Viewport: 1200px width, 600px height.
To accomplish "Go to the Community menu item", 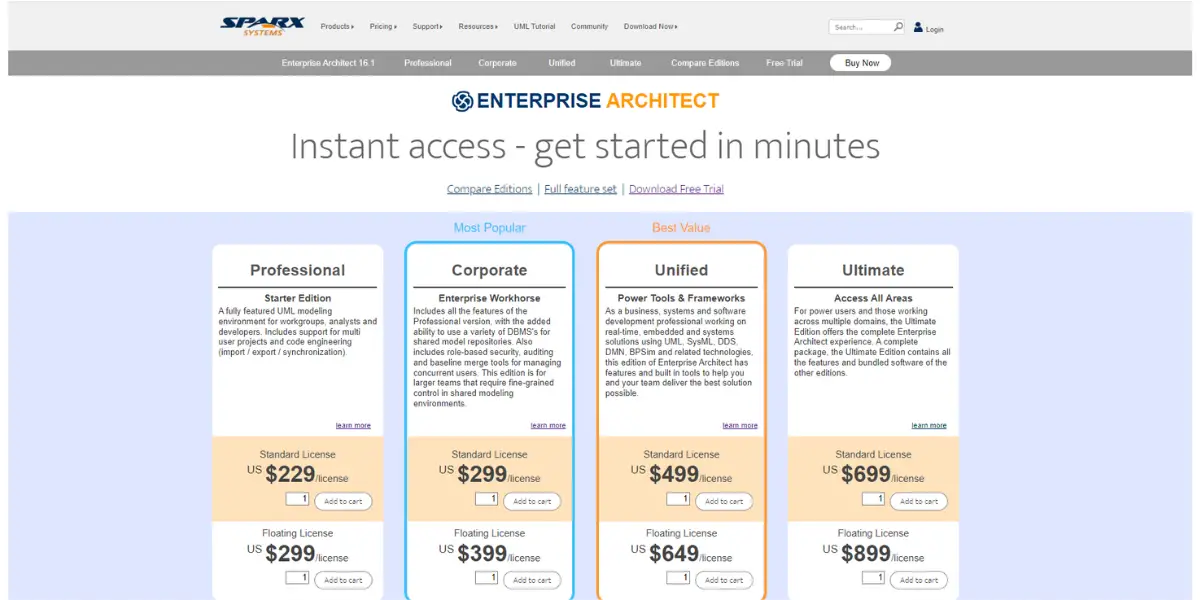I will pyautogui.click(x=589, y=27).
